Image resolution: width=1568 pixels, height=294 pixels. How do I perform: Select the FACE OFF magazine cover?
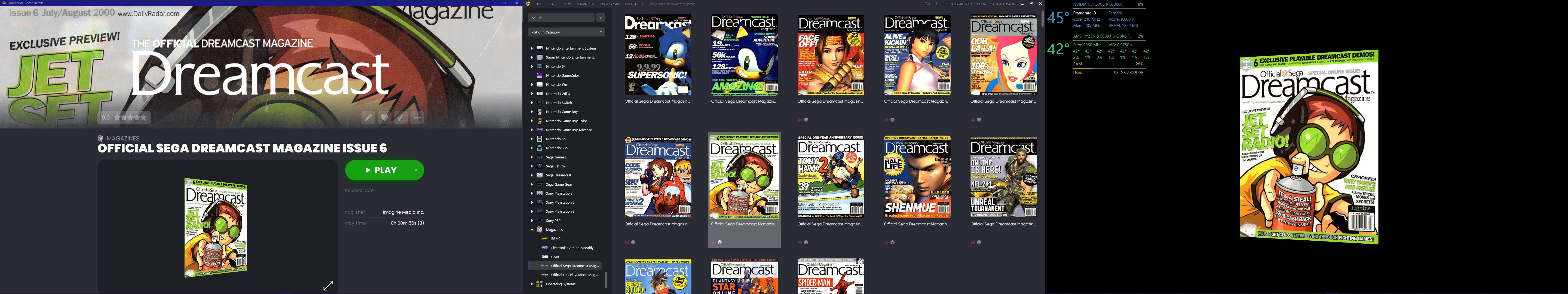[831, 55]
